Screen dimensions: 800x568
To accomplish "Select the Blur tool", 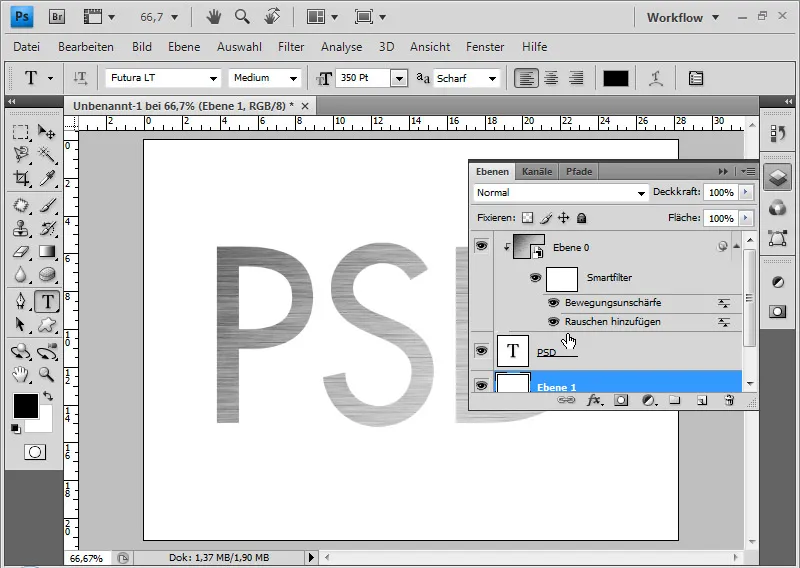I will [x=20, y=275].
